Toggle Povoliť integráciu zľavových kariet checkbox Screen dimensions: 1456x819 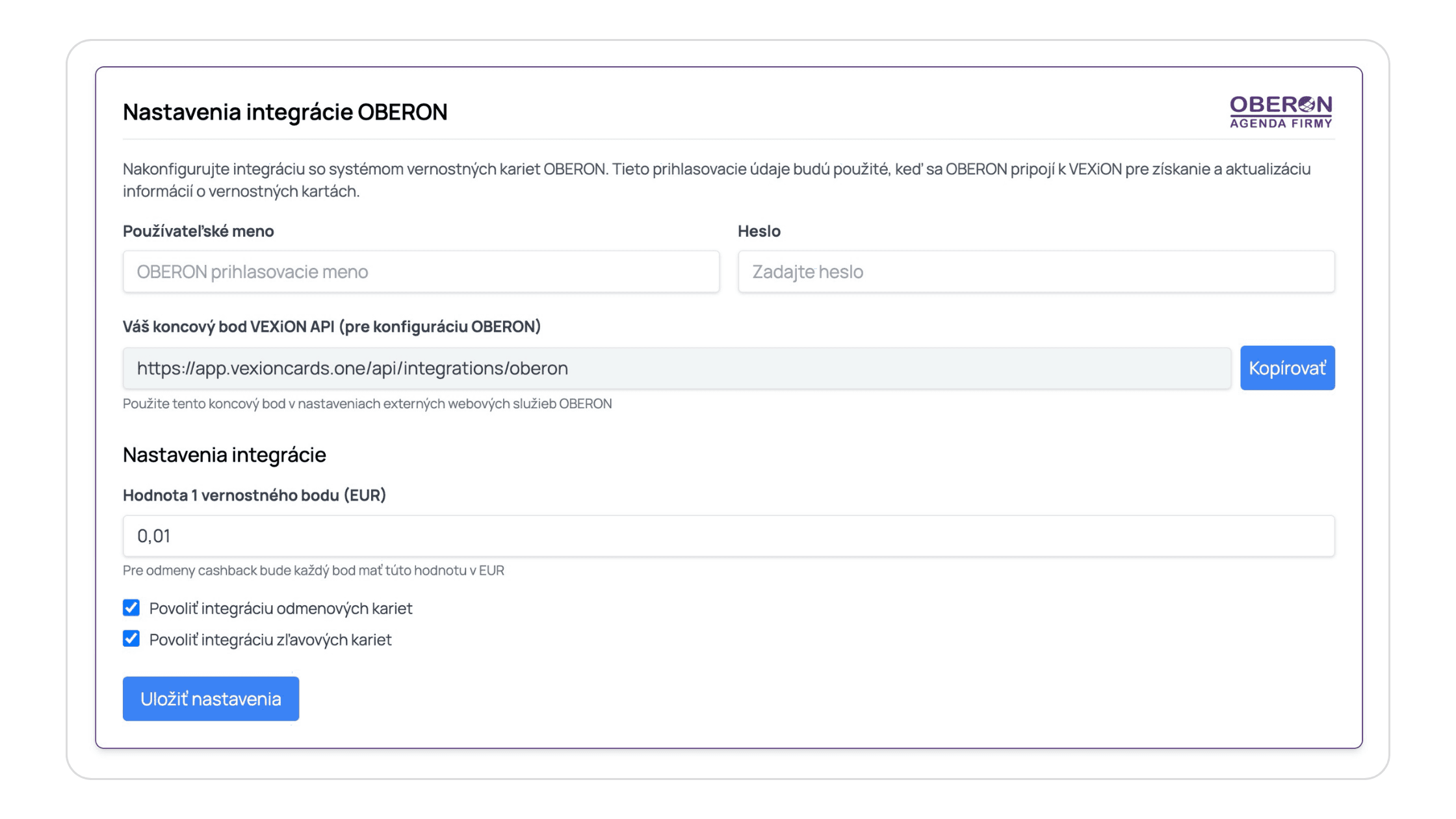click(x=131, y=639)
